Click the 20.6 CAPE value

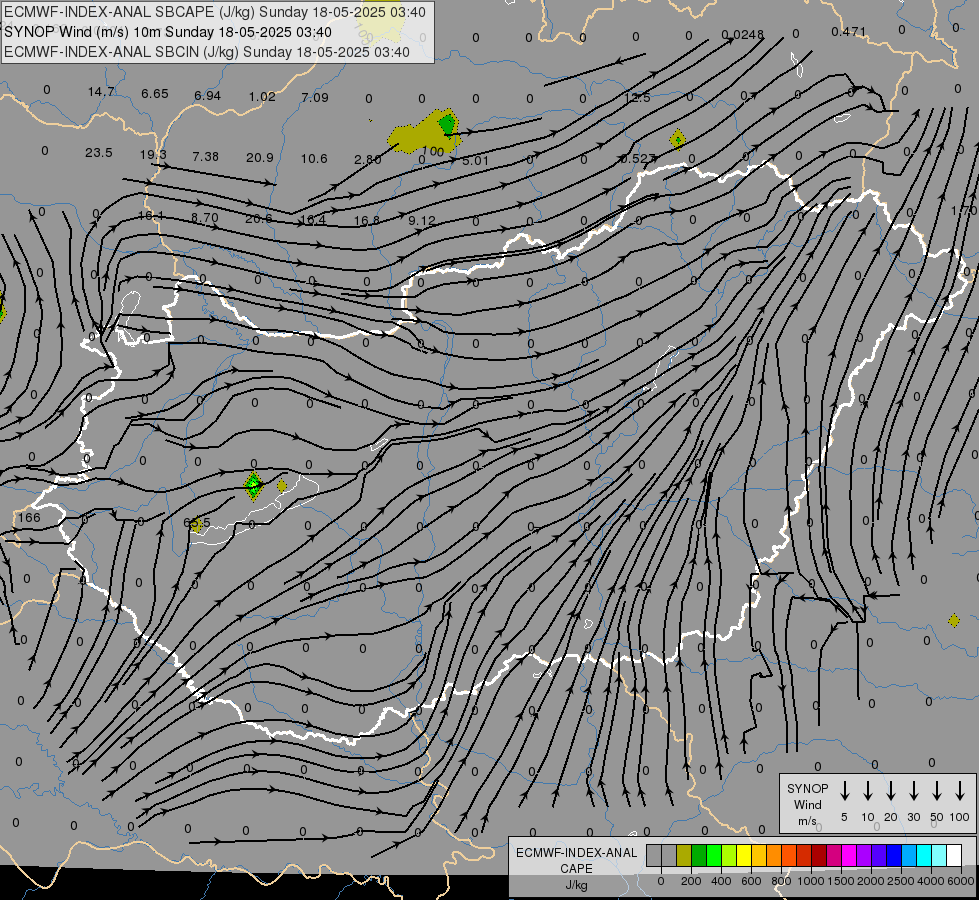[258, 219]
